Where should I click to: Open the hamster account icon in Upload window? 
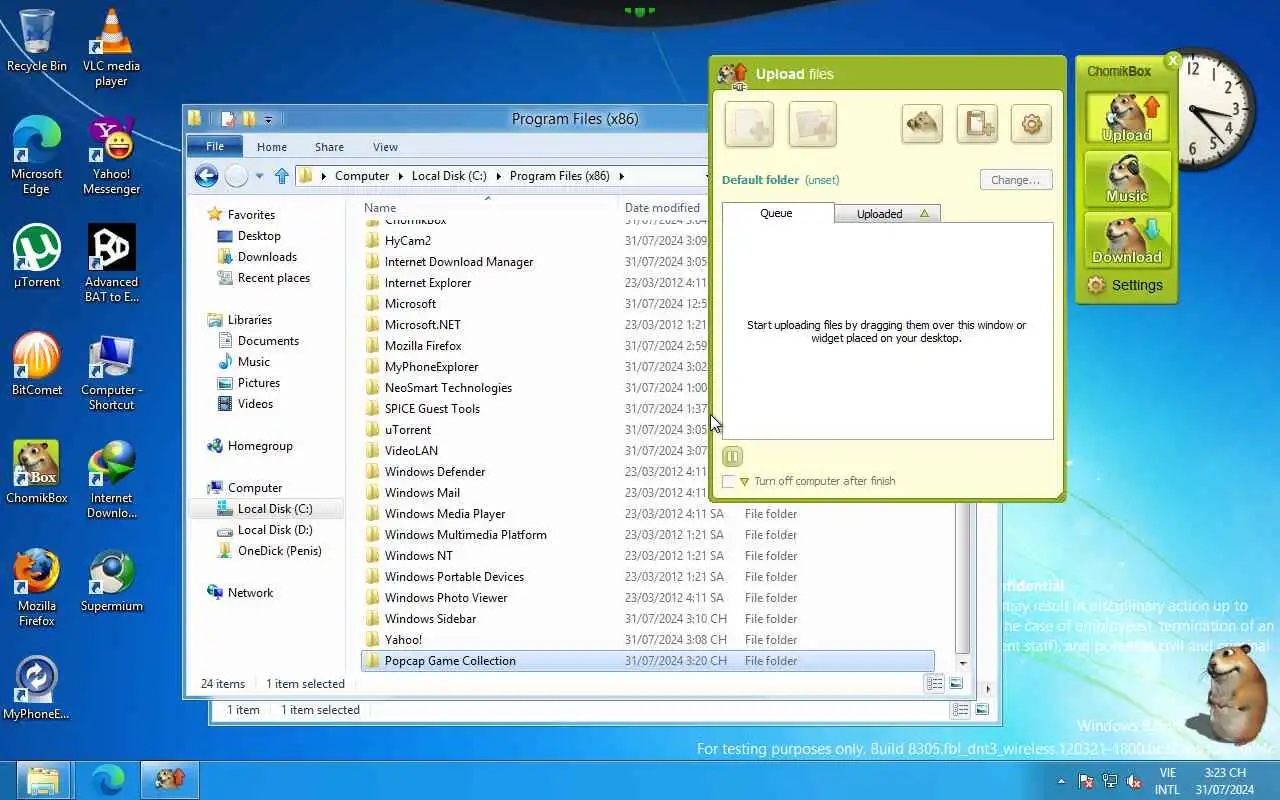(922, 124)
